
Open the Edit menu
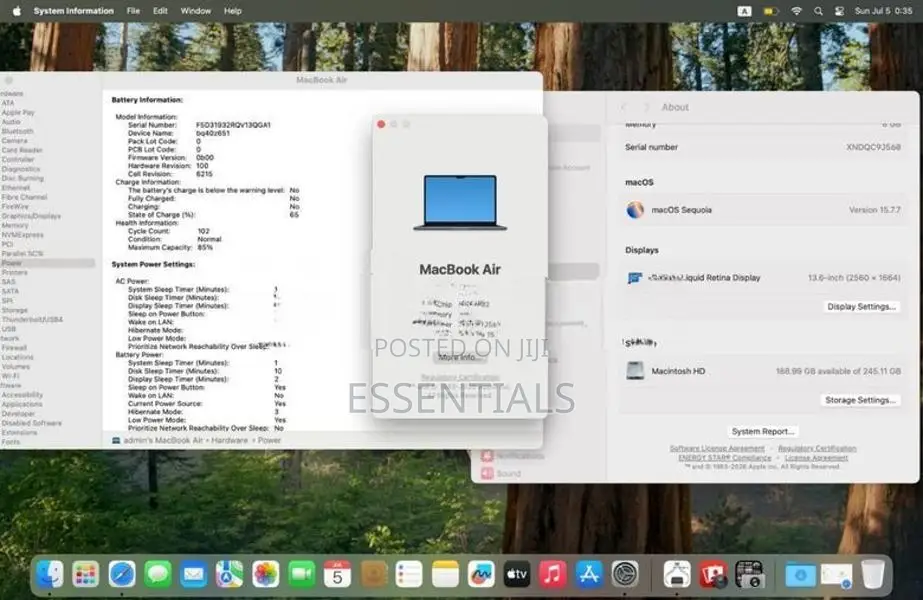160,11
